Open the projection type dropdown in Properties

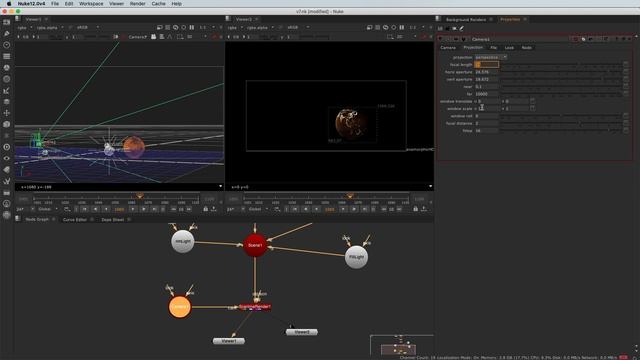491,57
